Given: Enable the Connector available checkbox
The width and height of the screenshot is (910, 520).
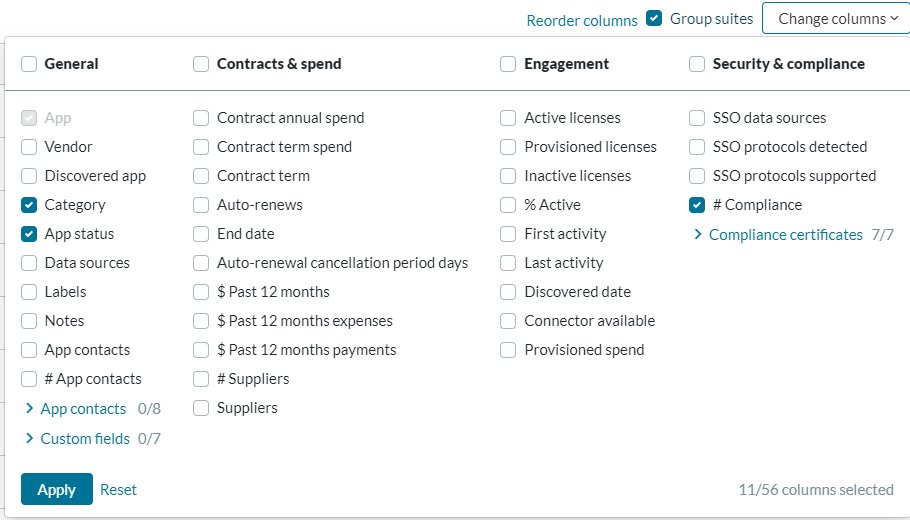Looking at the screenshot, I should pos(508,321).
